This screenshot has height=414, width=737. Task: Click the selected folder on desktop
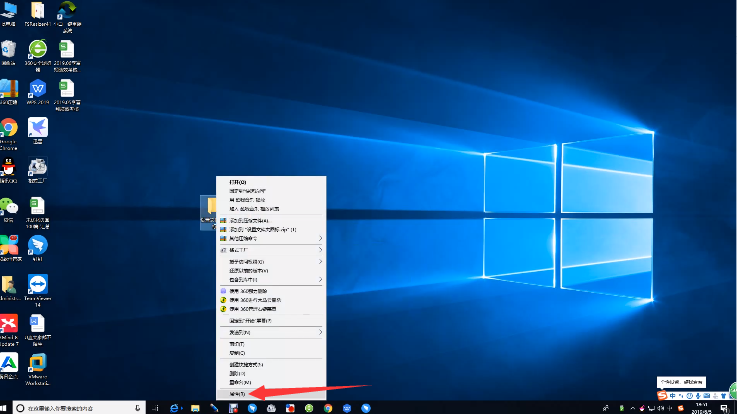208,207
